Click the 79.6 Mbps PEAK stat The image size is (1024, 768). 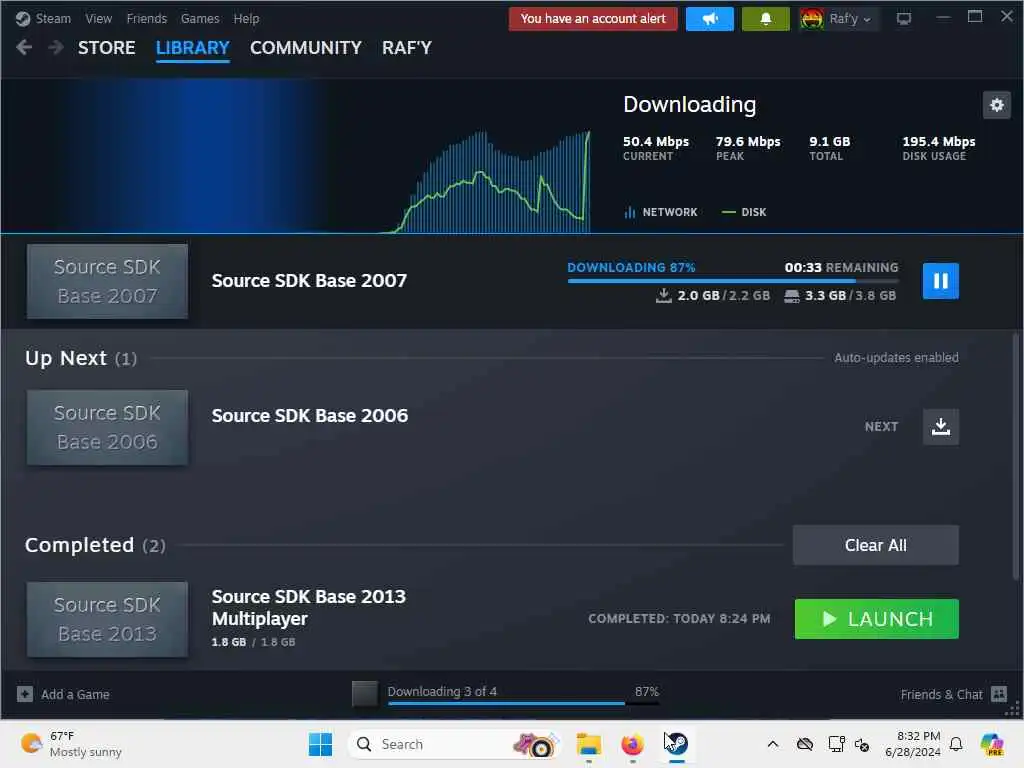[x=748, y=148]
